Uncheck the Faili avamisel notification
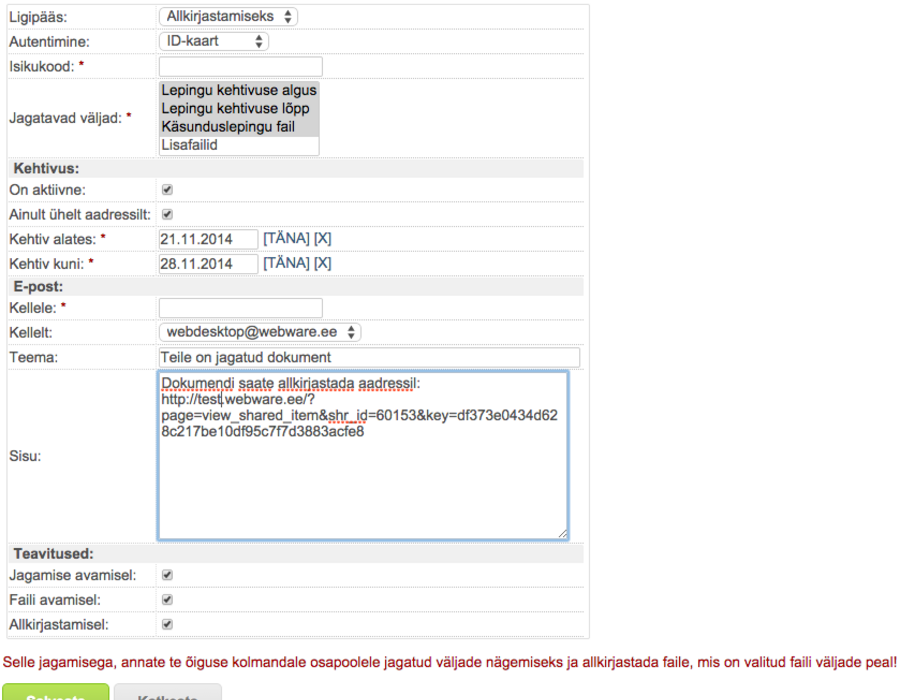 (x=168, y=600)
